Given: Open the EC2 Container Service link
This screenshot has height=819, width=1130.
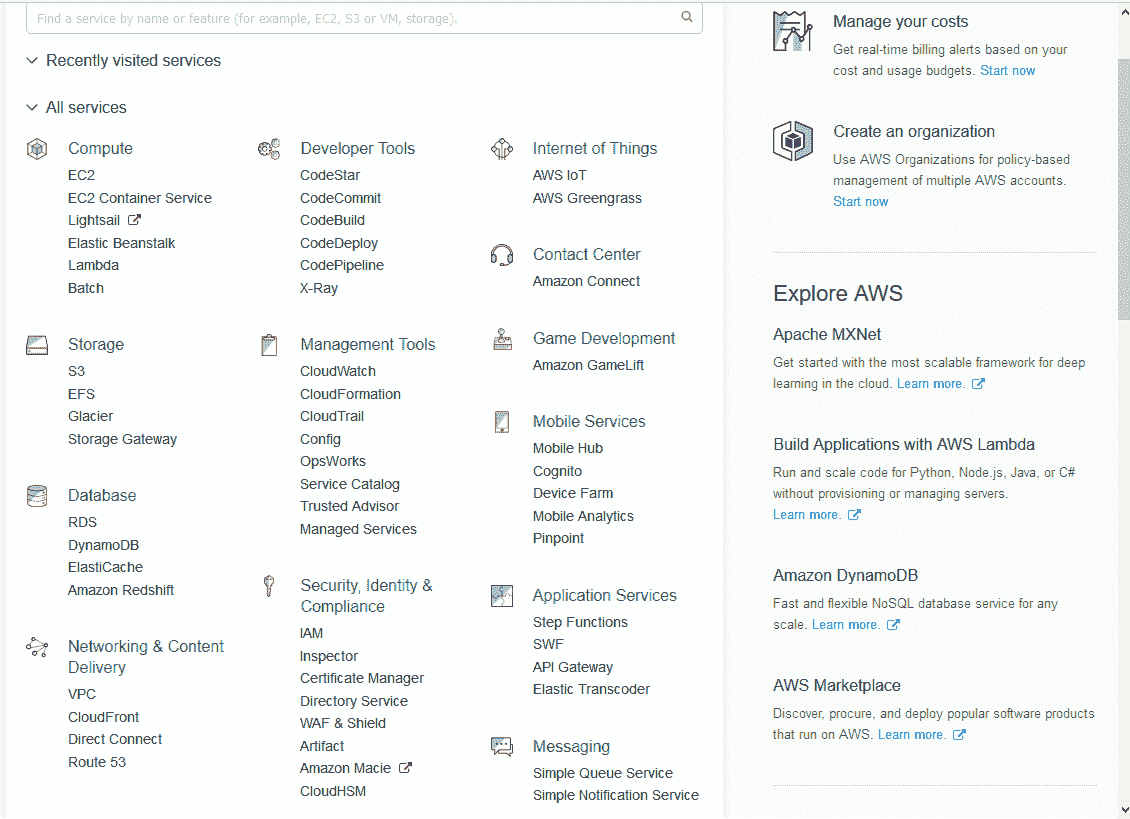Looking at the screenshot, I should pos(140,198).
